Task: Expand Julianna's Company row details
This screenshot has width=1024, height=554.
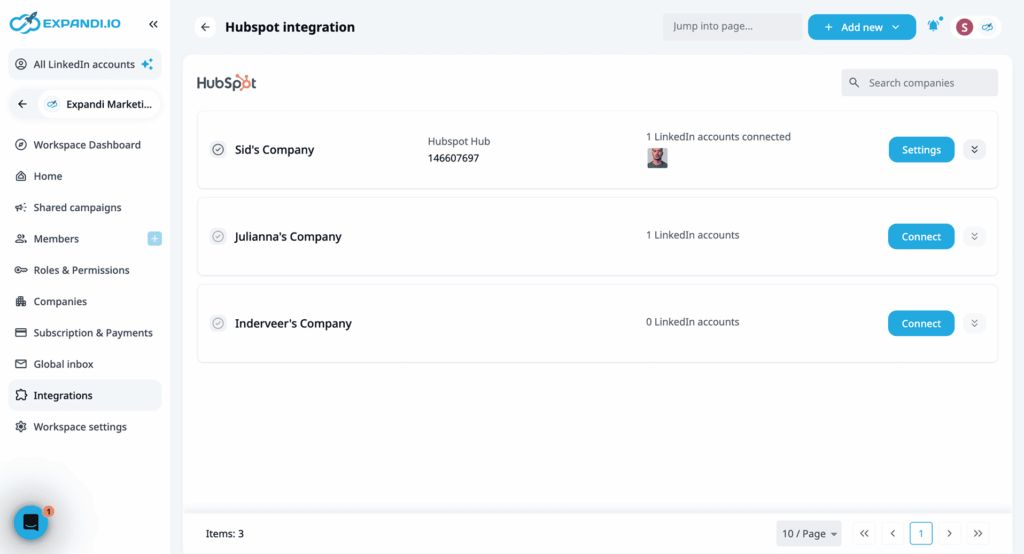Action: pos(974,236)
